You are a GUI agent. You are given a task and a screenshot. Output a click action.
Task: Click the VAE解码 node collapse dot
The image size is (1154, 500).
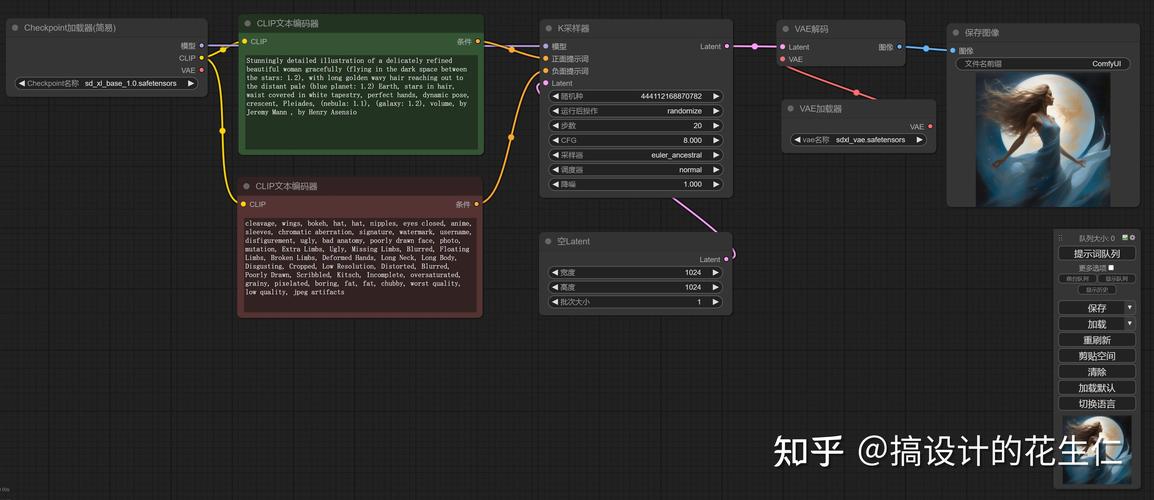786,29
